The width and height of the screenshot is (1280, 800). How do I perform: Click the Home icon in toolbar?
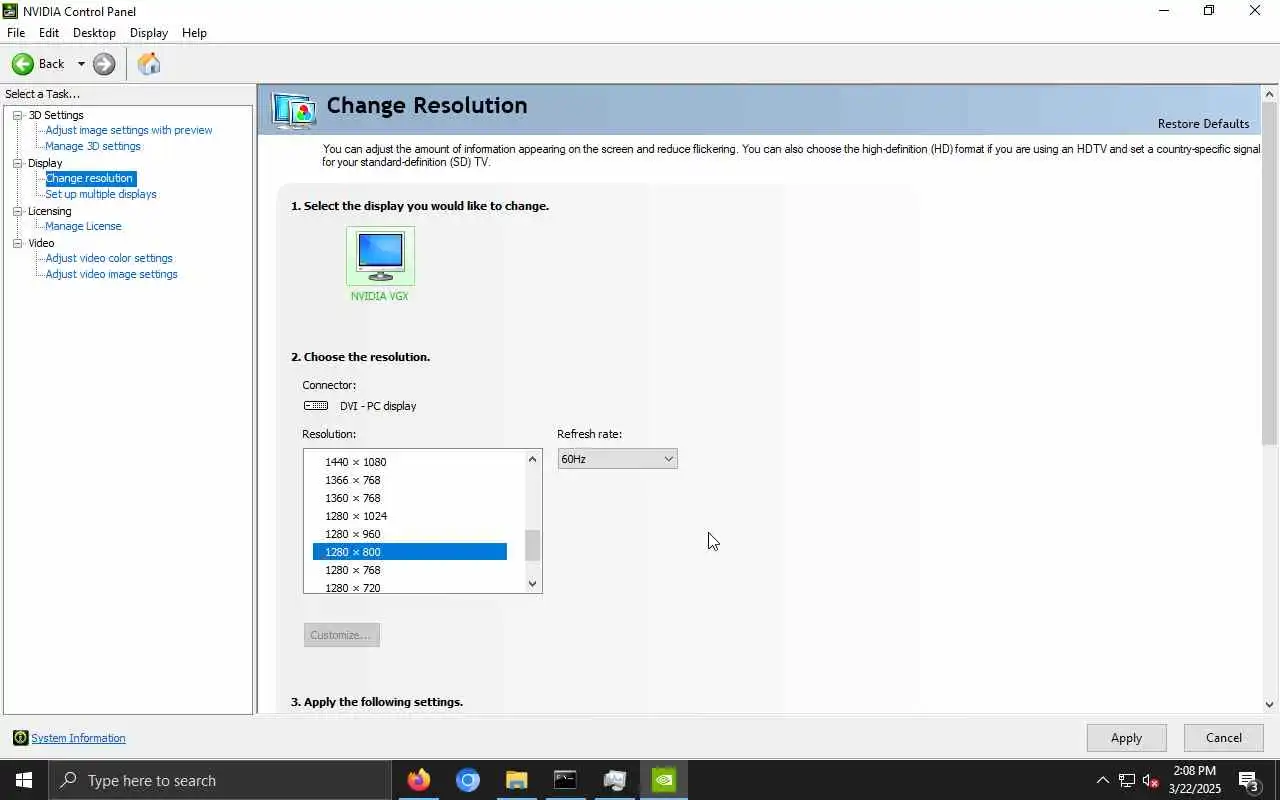coord(149,64)
